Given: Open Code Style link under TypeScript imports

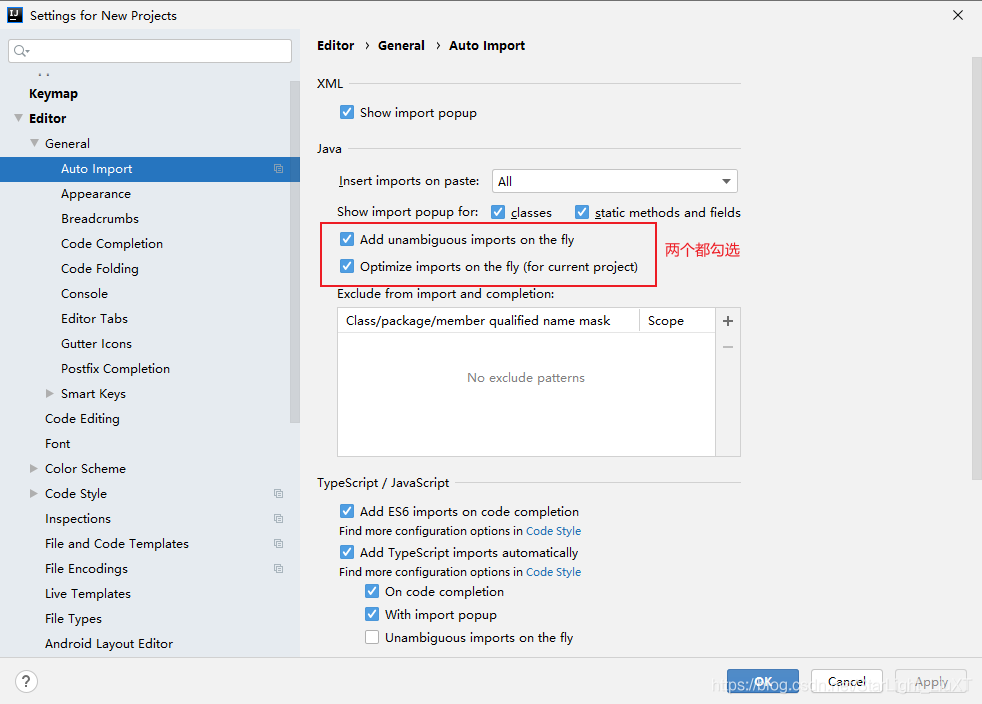Looking at the screenshot, I should [554, 572].
